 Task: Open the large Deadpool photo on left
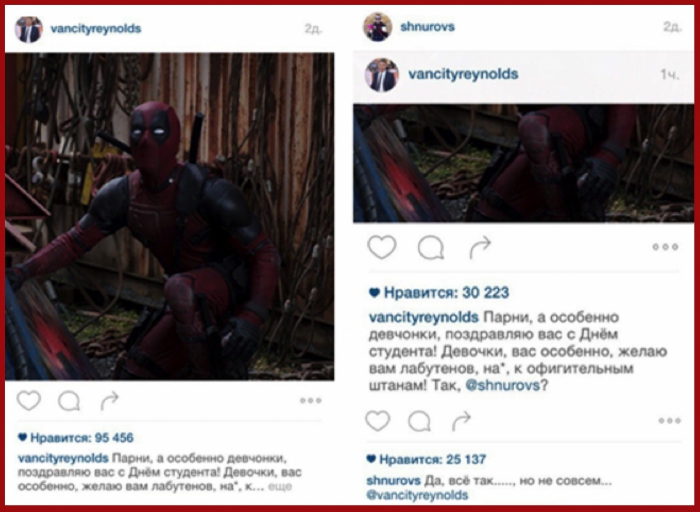(x=170, y=216)
